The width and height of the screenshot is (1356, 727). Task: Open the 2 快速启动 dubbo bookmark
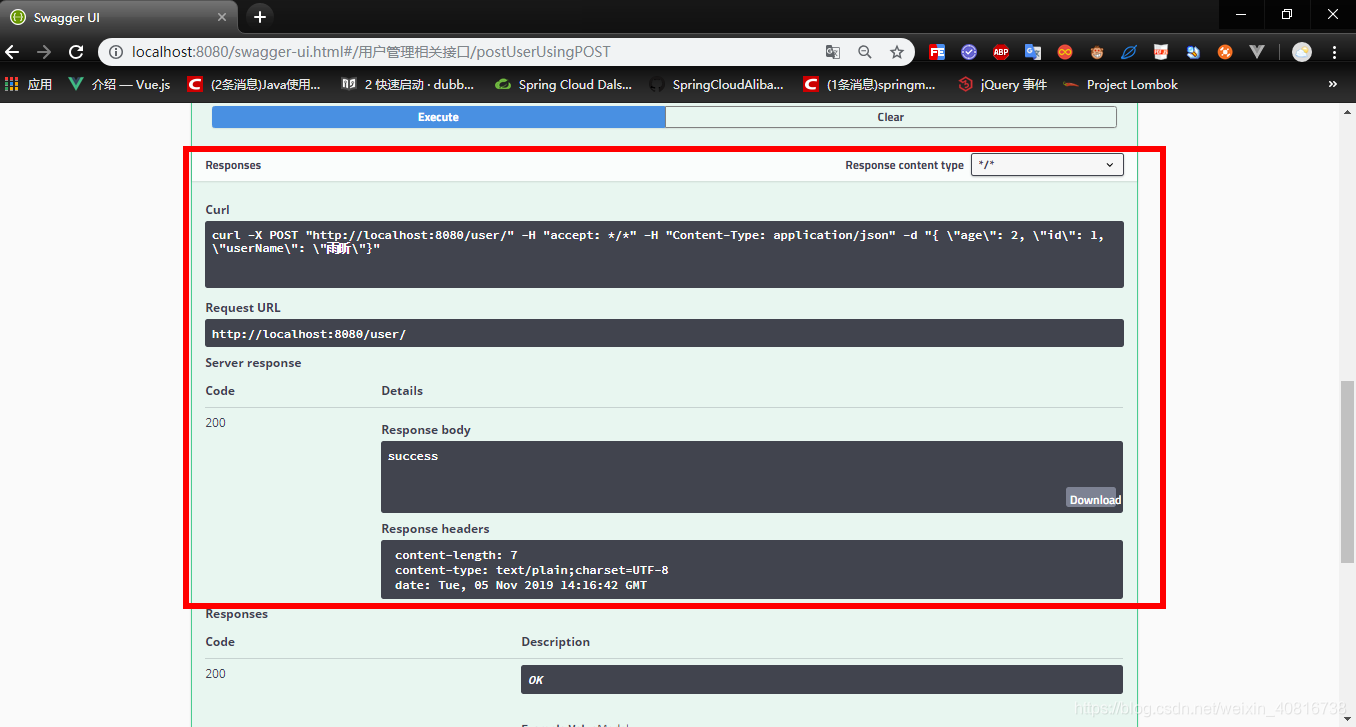pos(408,85)
